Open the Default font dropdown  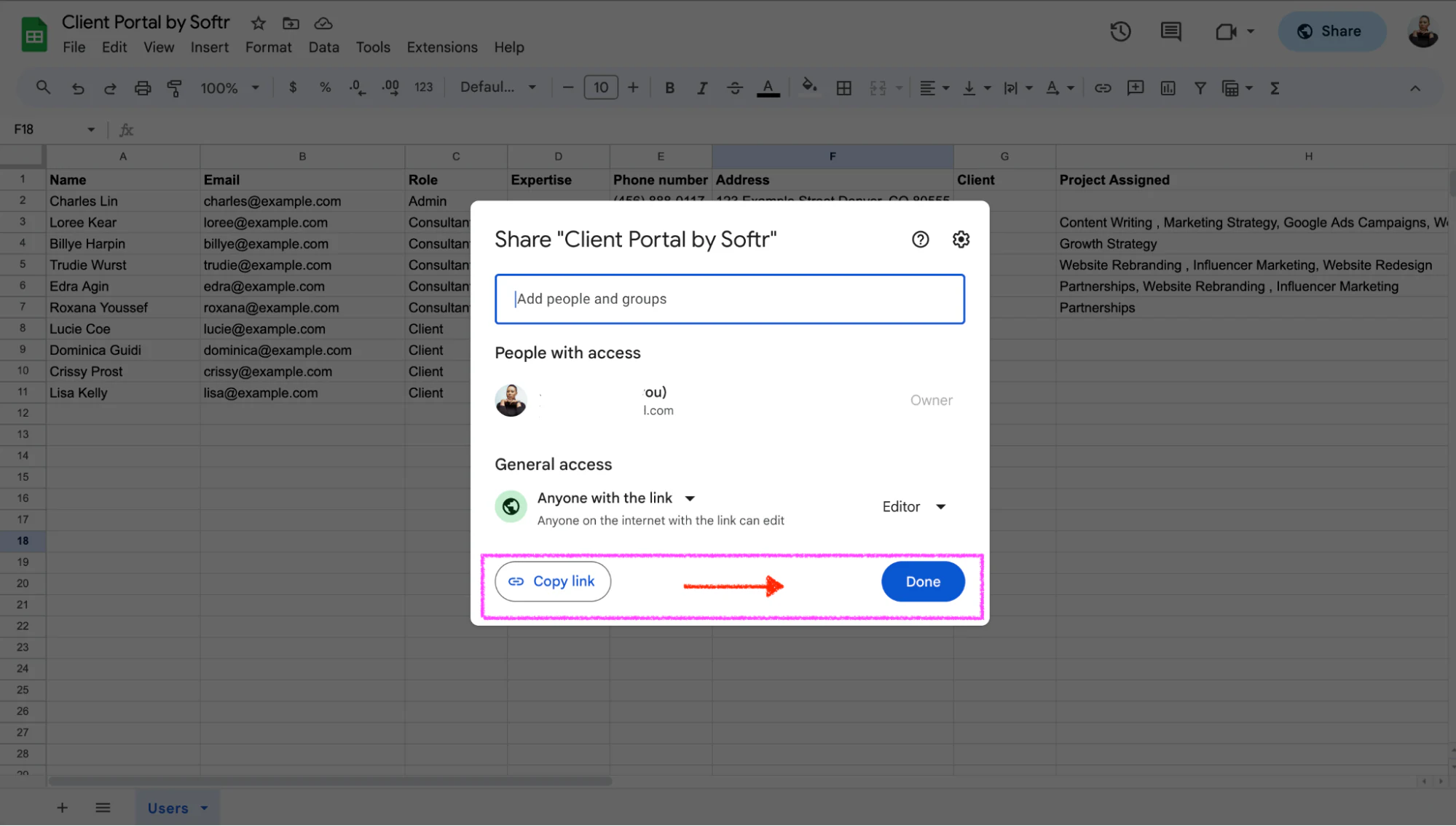point(498,87)
